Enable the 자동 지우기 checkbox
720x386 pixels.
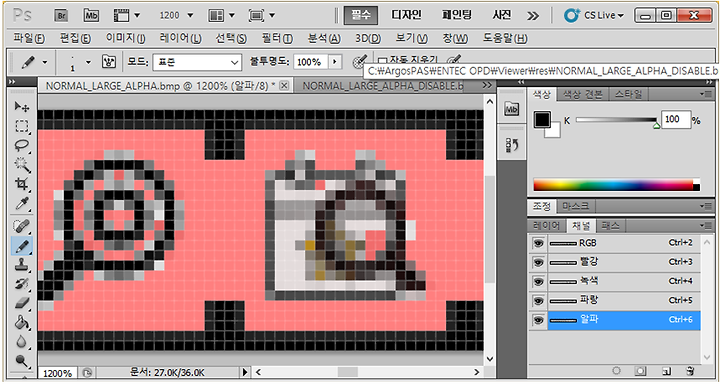[x=382, y=60]
